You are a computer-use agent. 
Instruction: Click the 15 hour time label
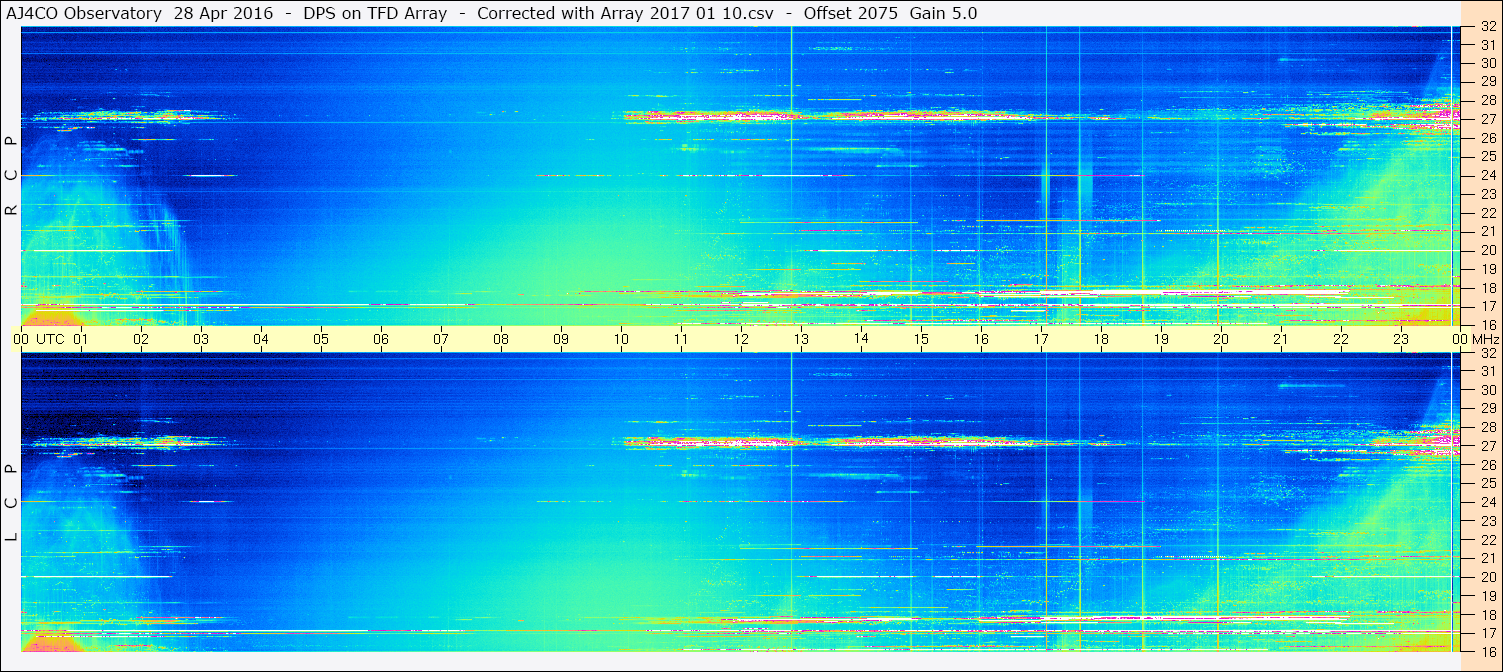pos(920,339)
